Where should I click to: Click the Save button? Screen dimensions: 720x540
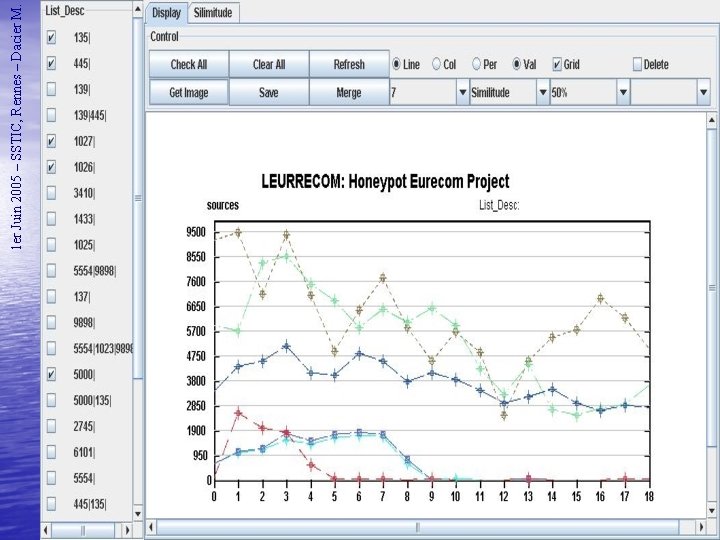point(269,92)
